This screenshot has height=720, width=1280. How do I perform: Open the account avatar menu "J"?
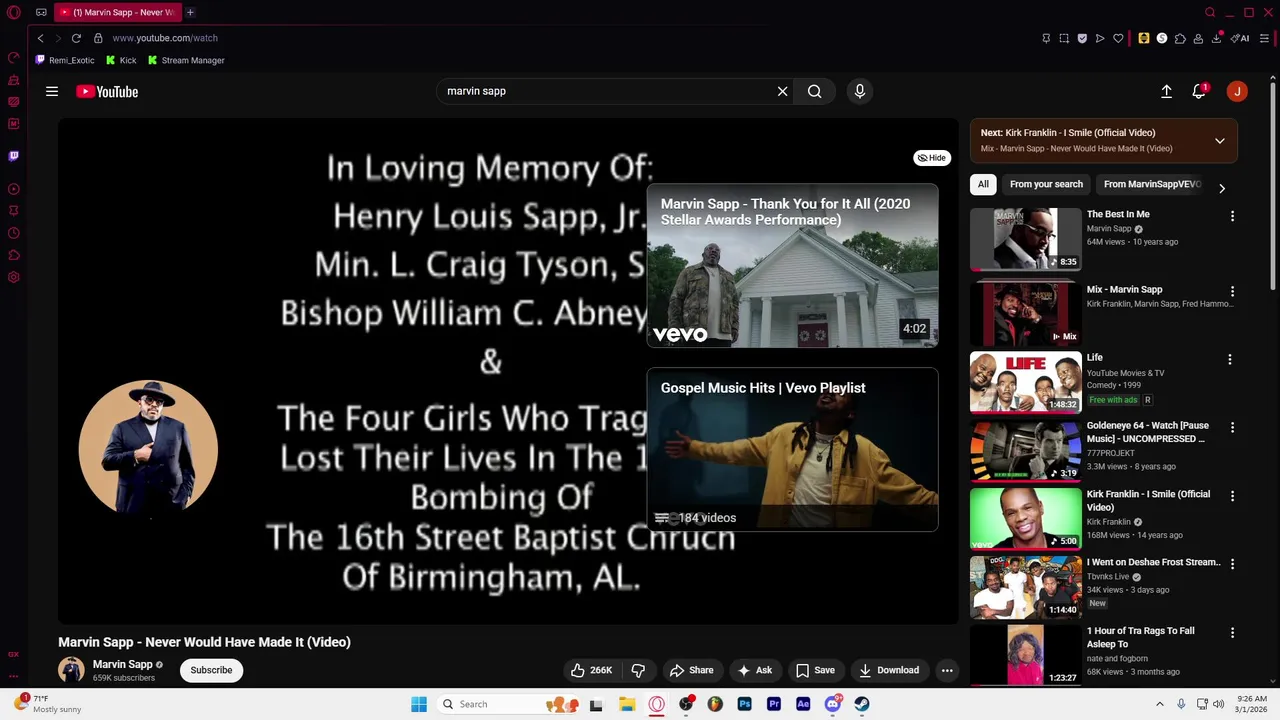(x=1237, y=91)
